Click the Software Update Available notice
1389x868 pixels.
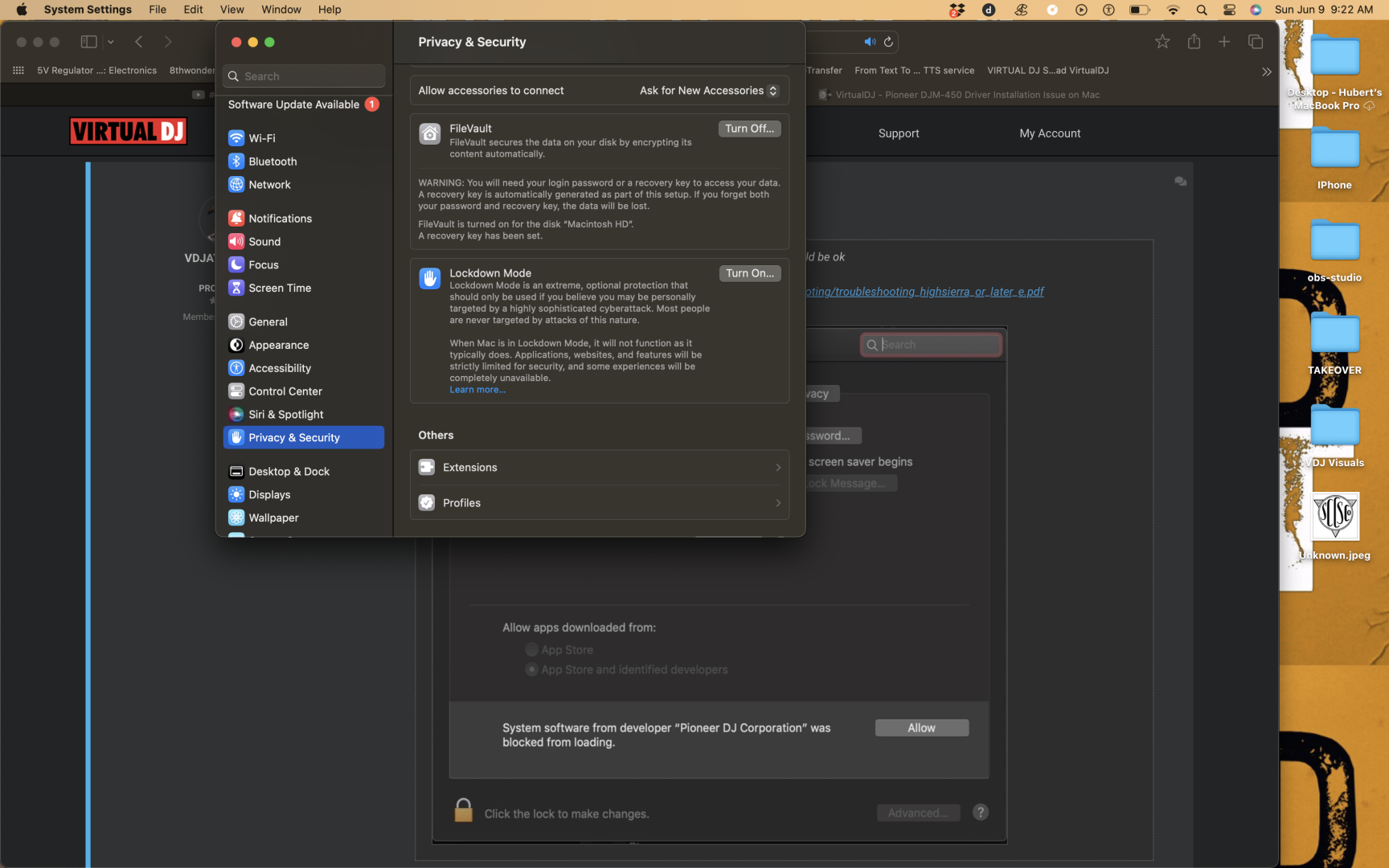(x=303, y=104)
